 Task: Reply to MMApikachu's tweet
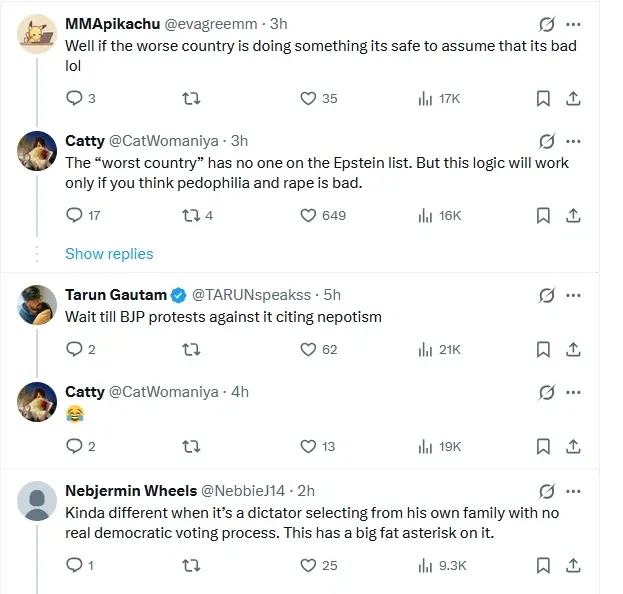coord(74,98)
